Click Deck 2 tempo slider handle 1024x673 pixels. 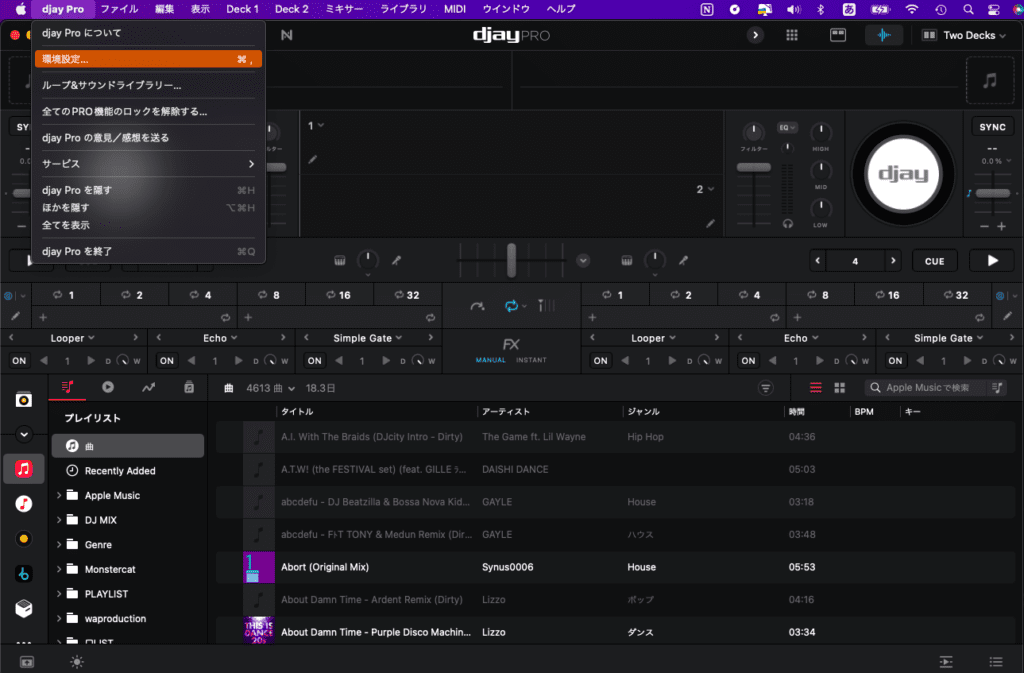(x=993, y=193)
